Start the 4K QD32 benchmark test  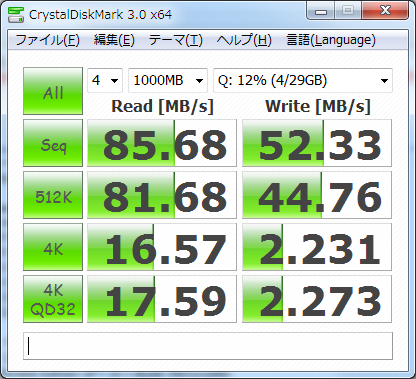coord(53,299)
